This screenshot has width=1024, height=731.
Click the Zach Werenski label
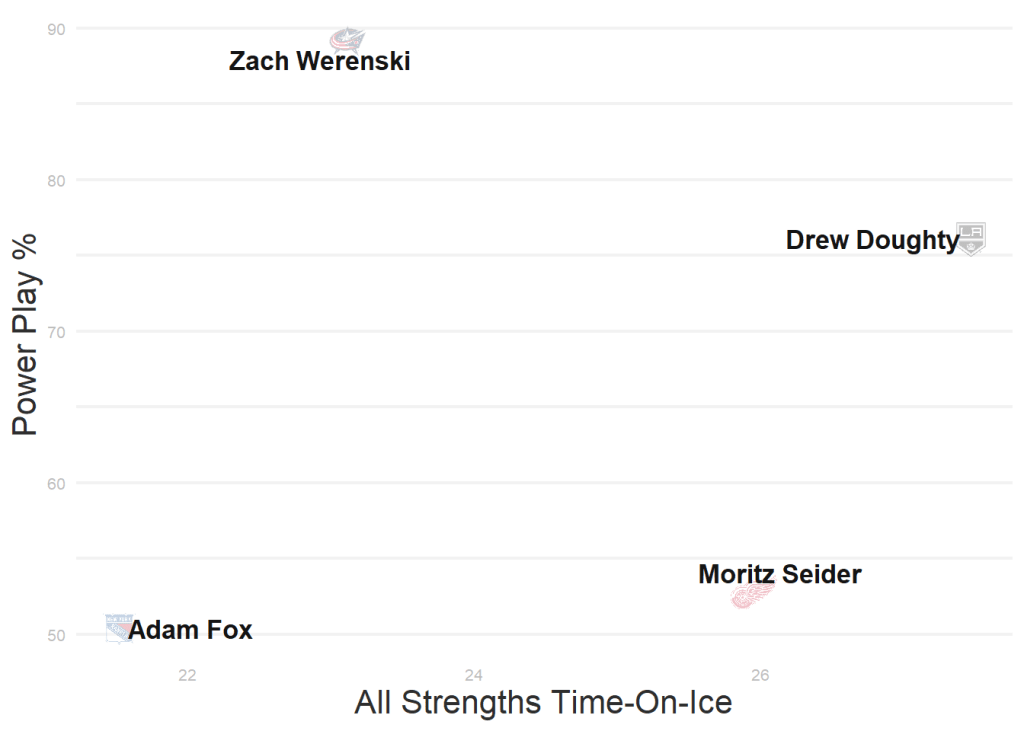(319, 61)
